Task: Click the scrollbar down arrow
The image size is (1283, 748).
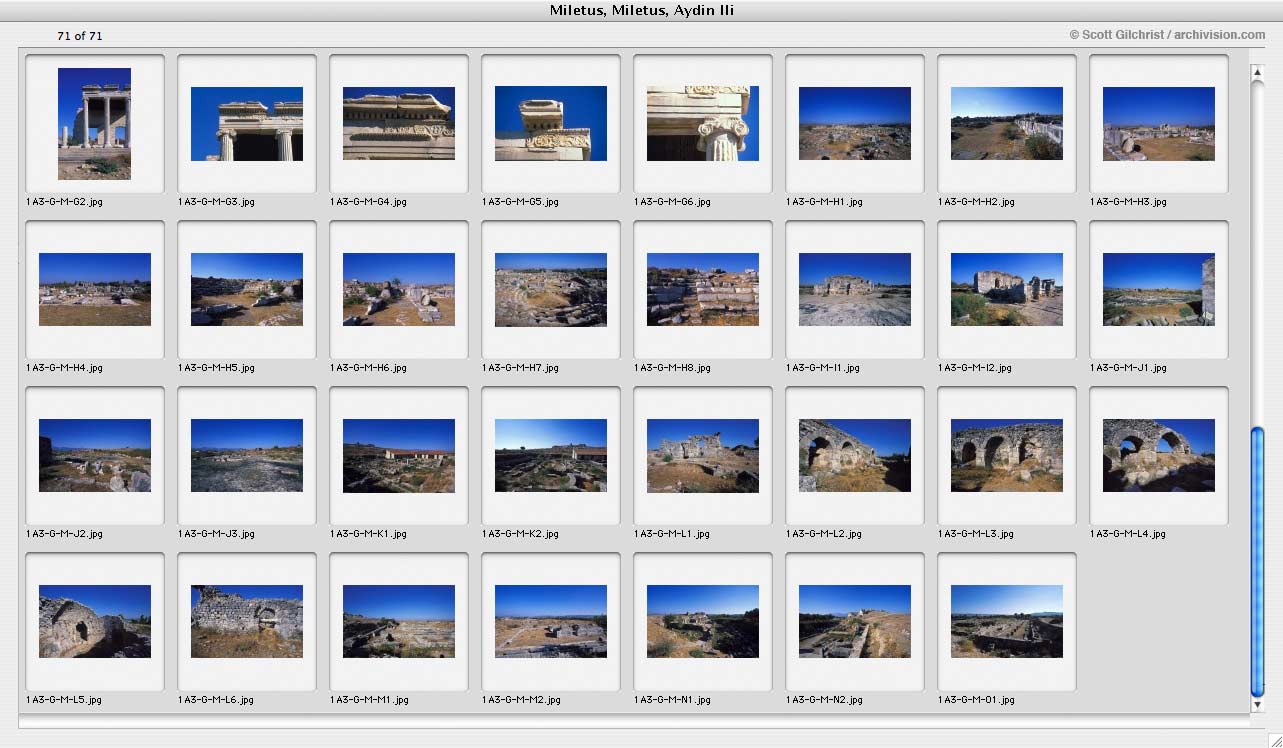Action: coord(1258,705)
